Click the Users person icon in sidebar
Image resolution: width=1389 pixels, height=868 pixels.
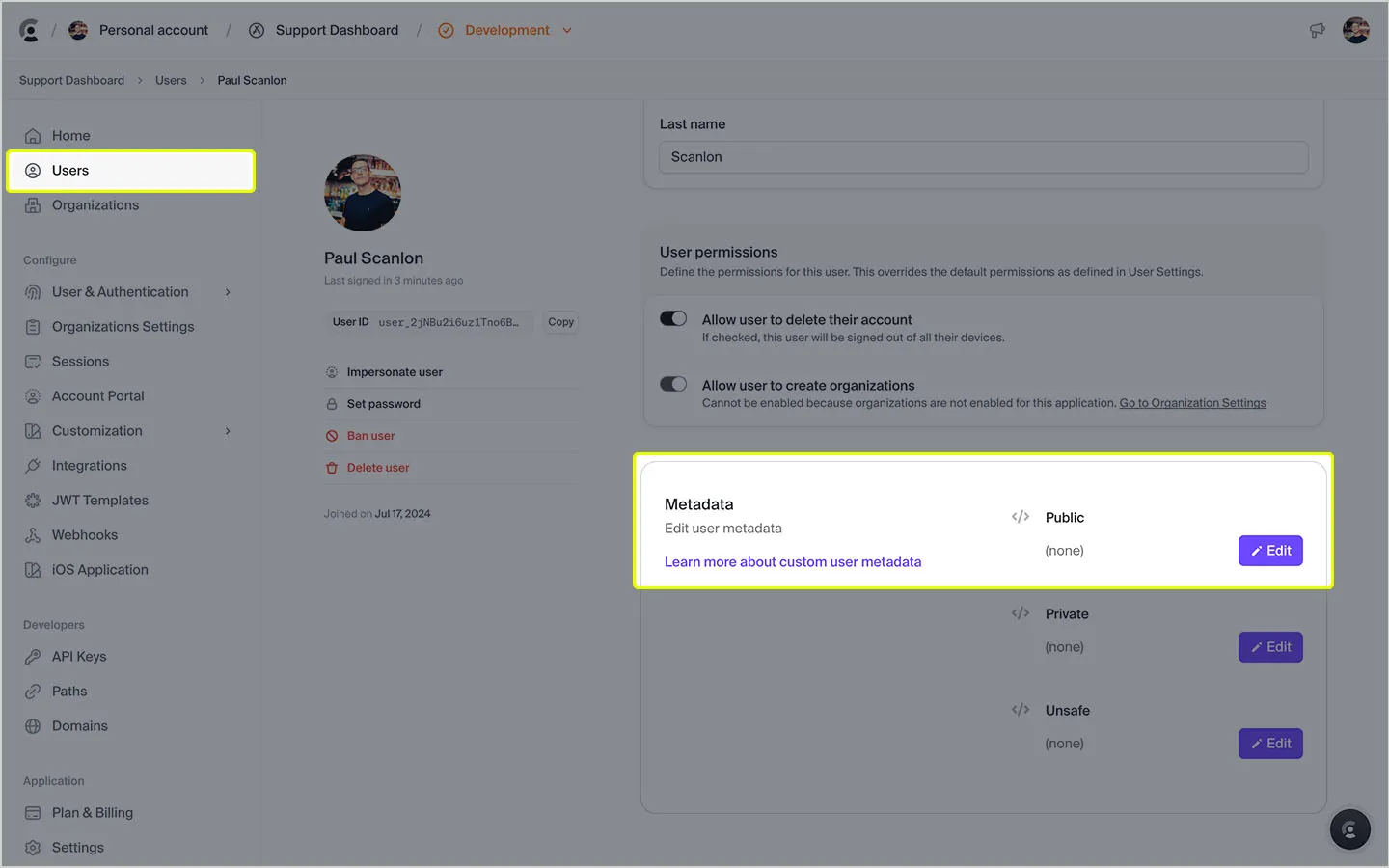click(33, 171)
